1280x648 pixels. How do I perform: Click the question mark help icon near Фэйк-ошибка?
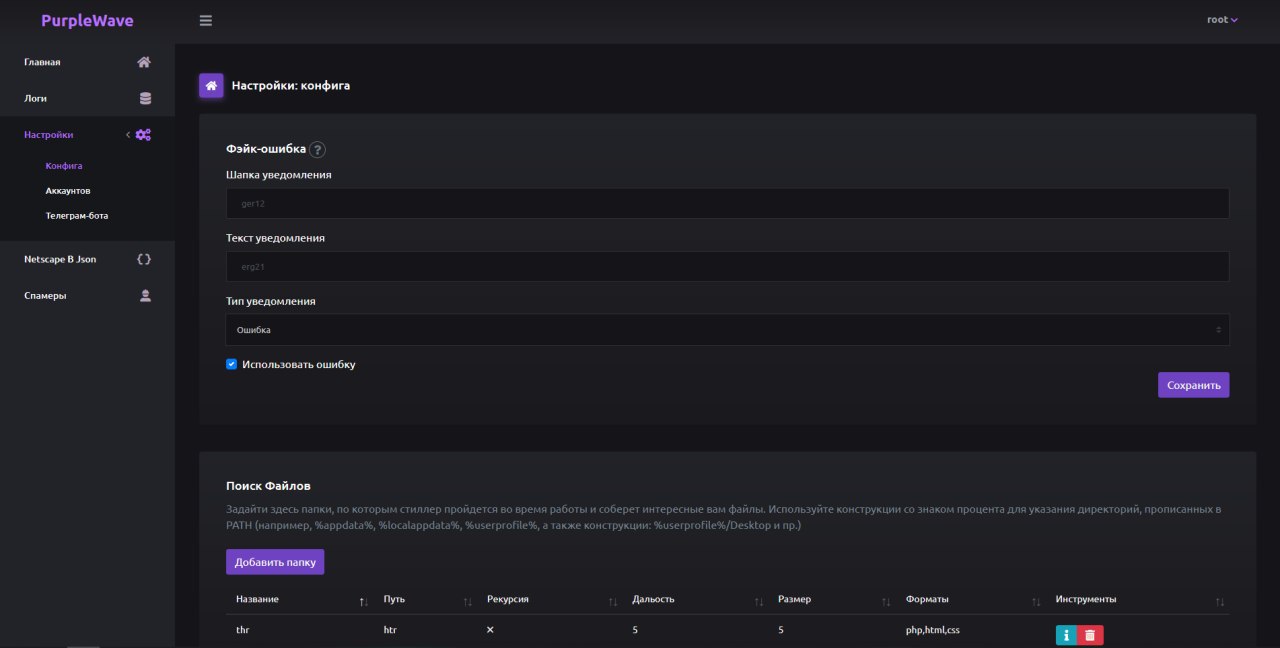317,150
